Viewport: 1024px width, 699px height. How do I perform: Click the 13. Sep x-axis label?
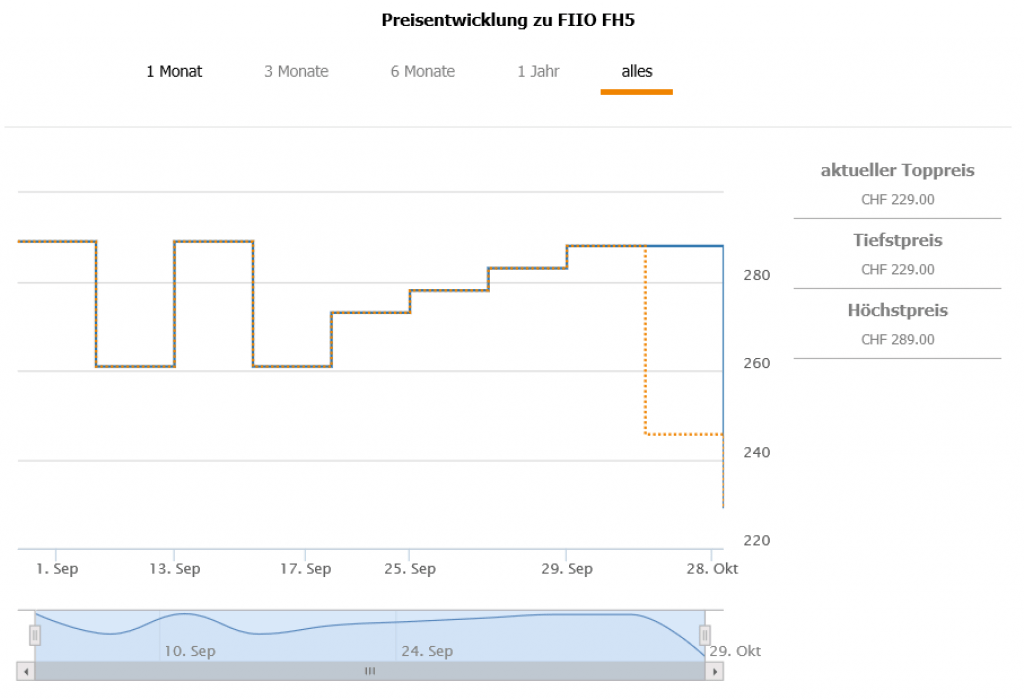174,569
